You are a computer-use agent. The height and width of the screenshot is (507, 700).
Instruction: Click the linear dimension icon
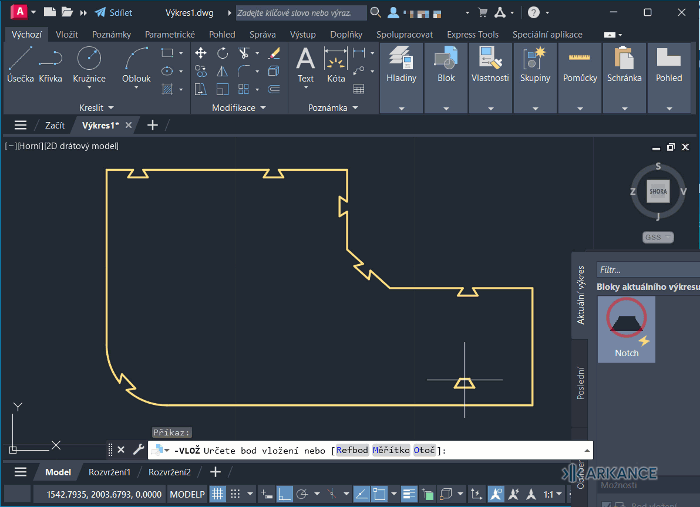point(359,53)
